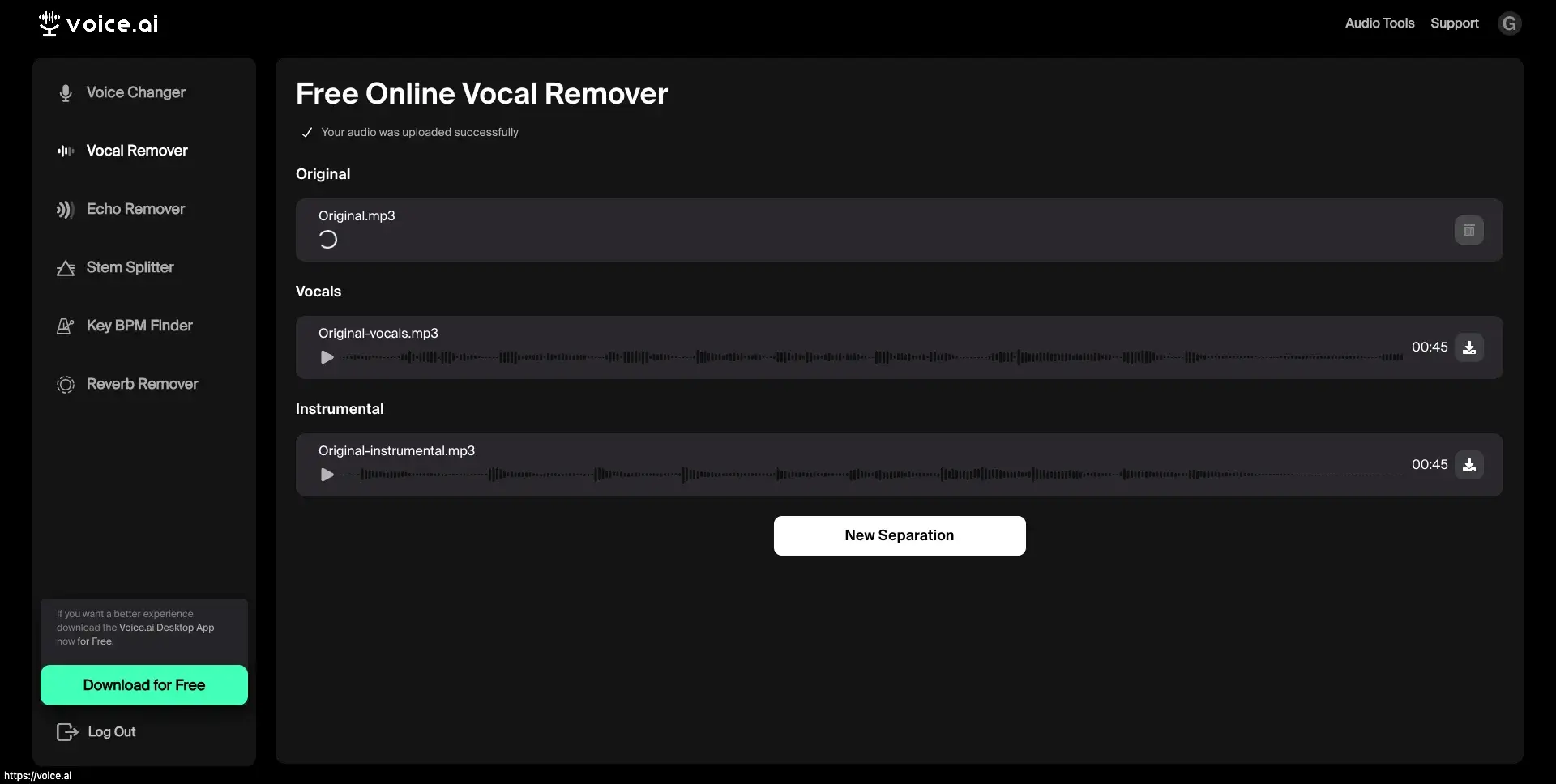Click the Vocals section heading
Screen dimensions: 1556x784
click(x=318, y=292)
